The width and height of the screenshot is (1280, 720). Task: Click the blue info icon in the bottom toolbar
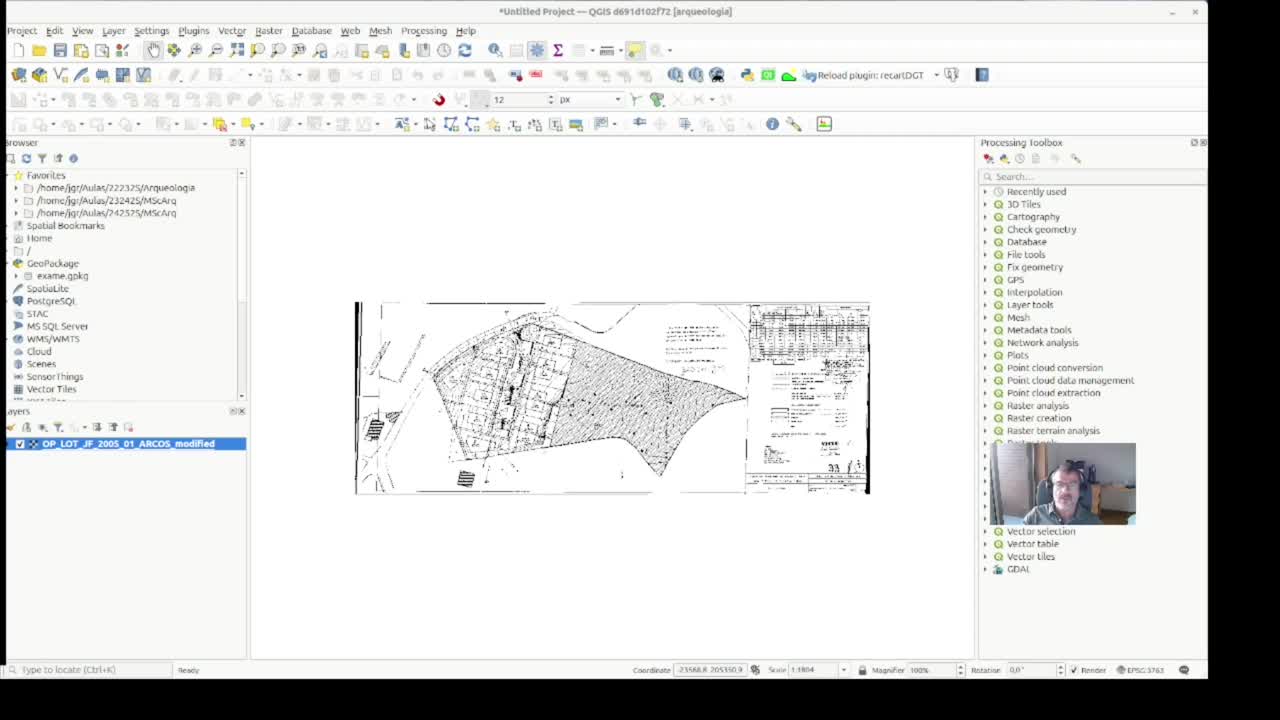(x=772, y=124)
